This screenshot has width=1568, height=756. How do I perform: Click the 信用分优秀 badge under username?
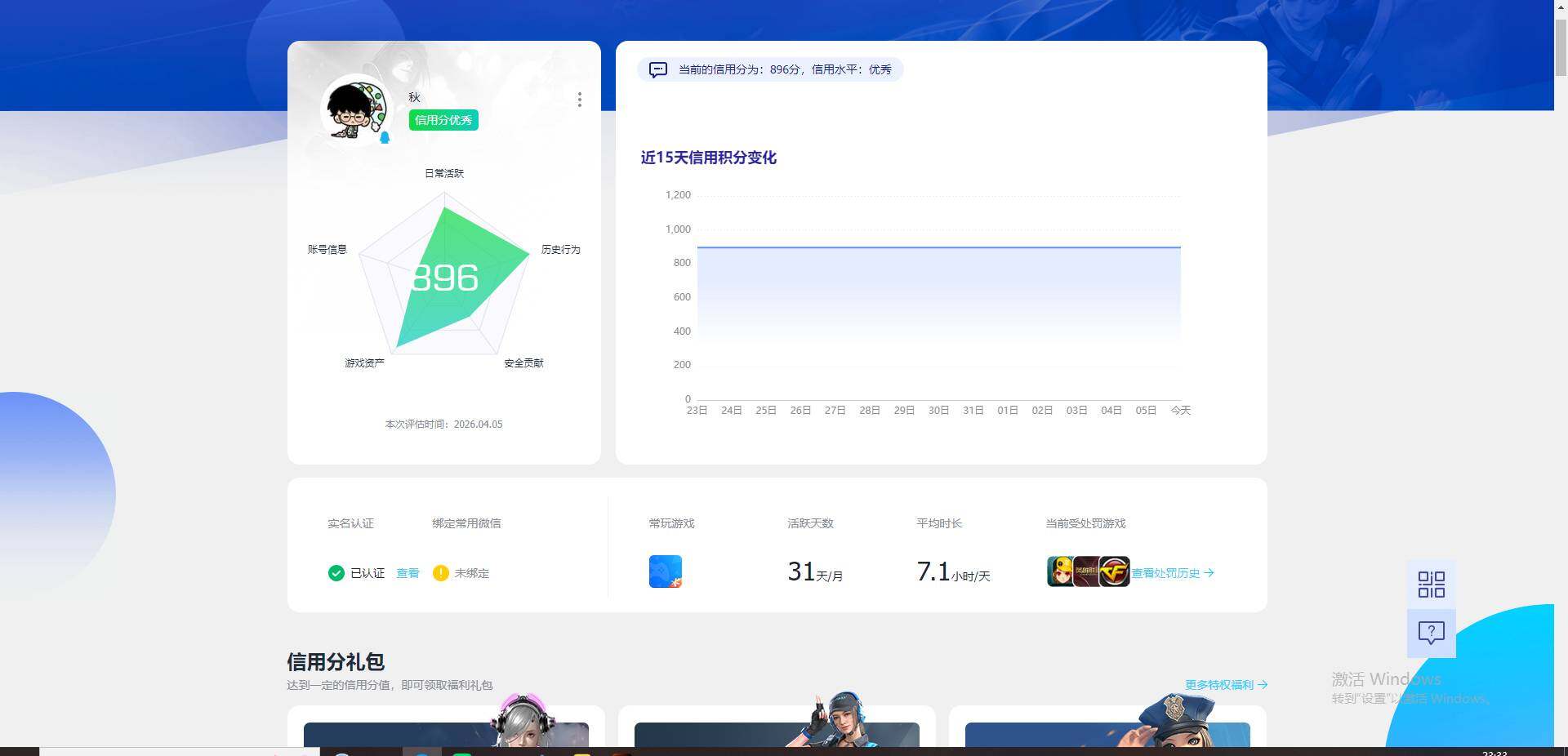[x=443, y=120]
